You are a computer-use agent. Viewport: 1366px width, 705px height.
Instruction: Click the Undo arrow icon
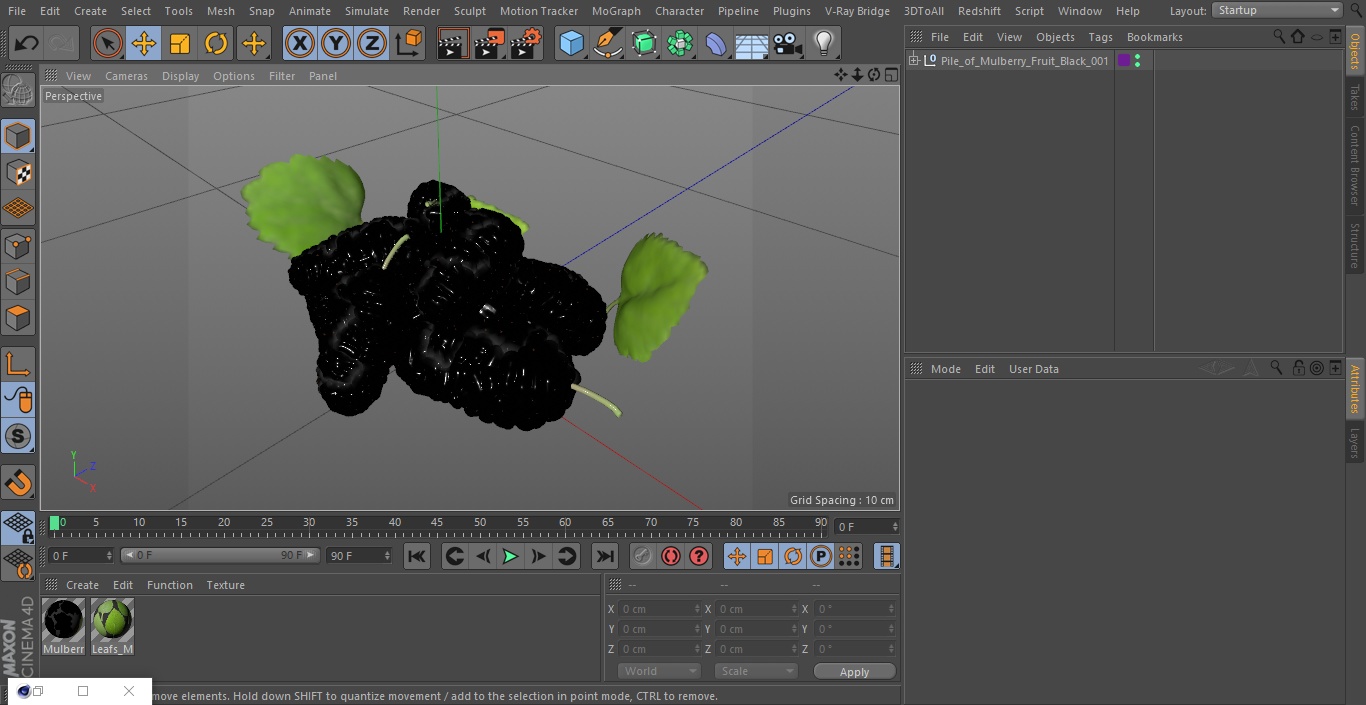click(27, 43)
